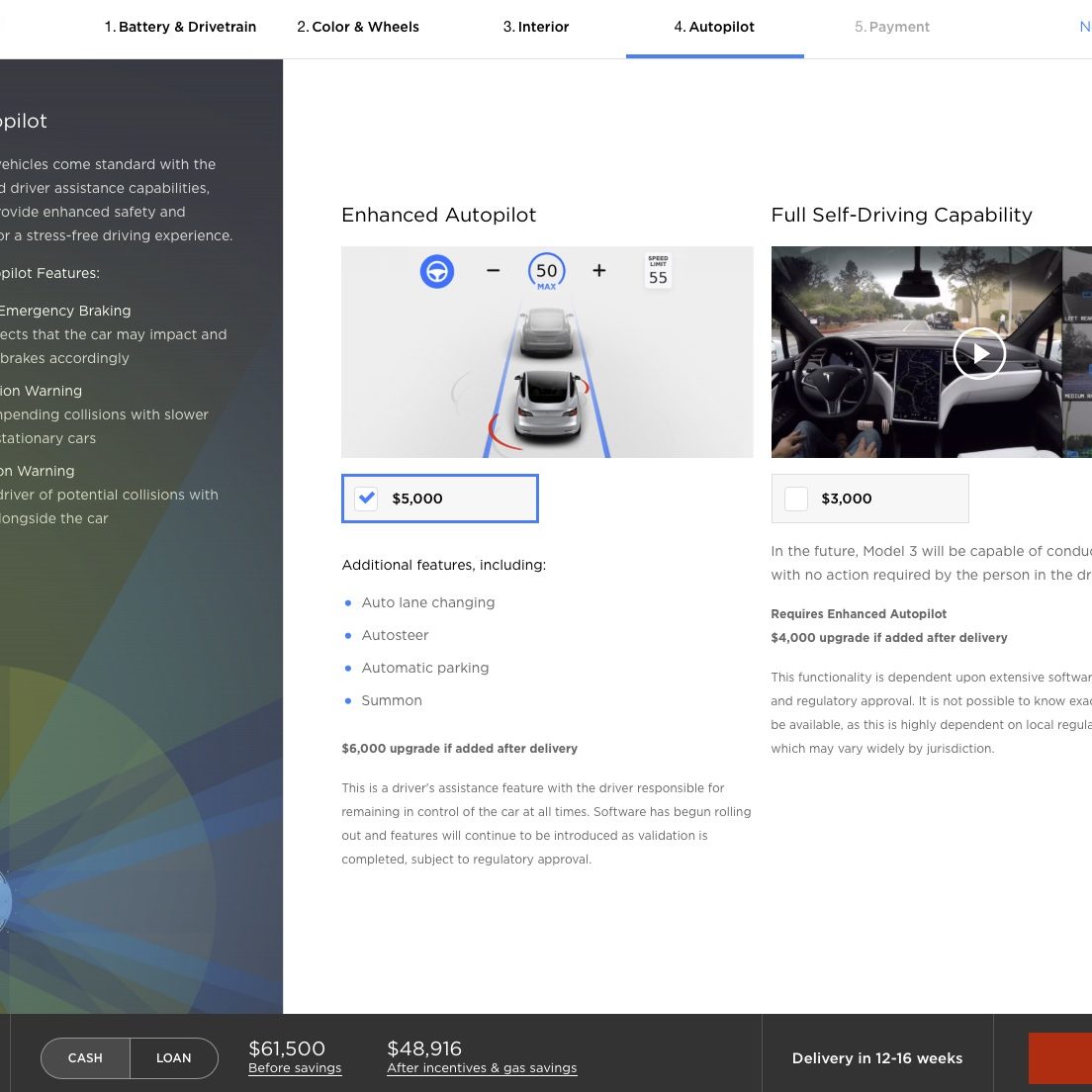
Task: Click the minus speed icon
Action: (493, 271)
